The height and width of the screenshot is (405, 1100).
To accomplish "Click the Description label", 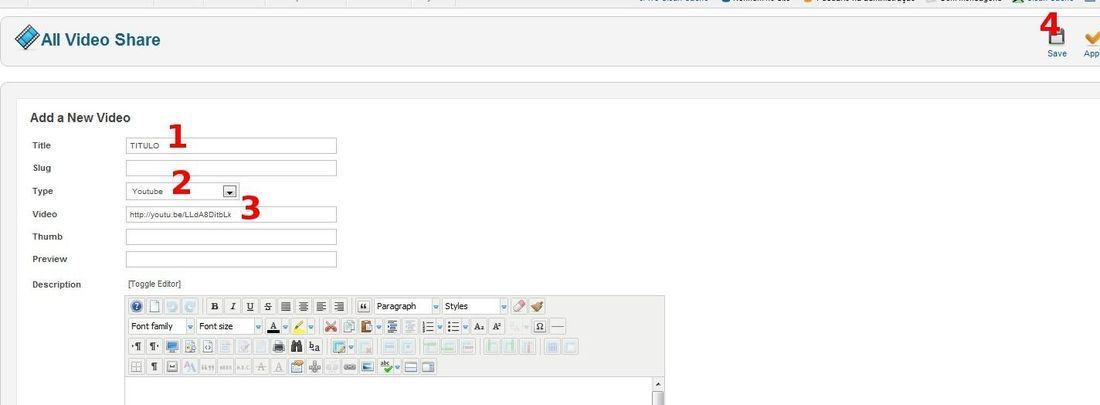I will [x=57, y=284].
